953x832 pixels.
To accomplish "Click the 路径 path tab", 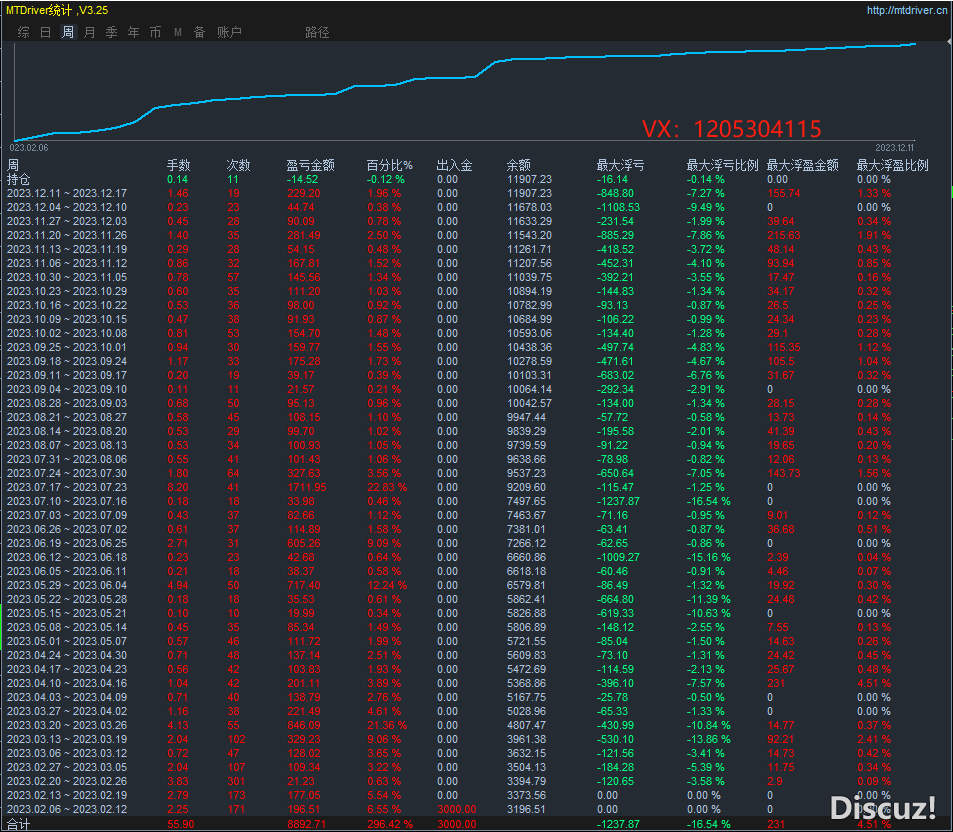I will [317, 32].
